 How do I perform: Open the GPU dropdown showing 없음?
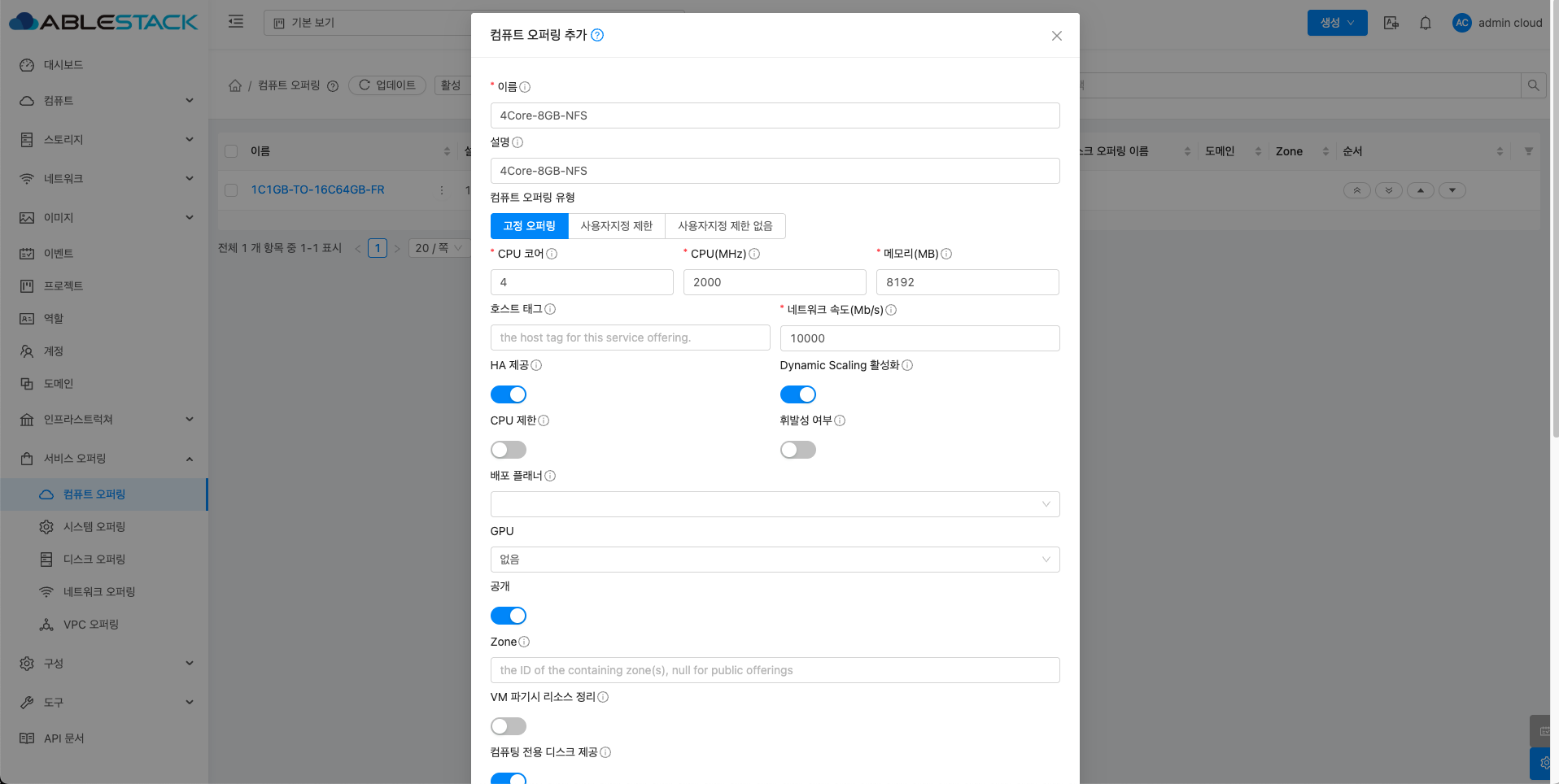775,560
